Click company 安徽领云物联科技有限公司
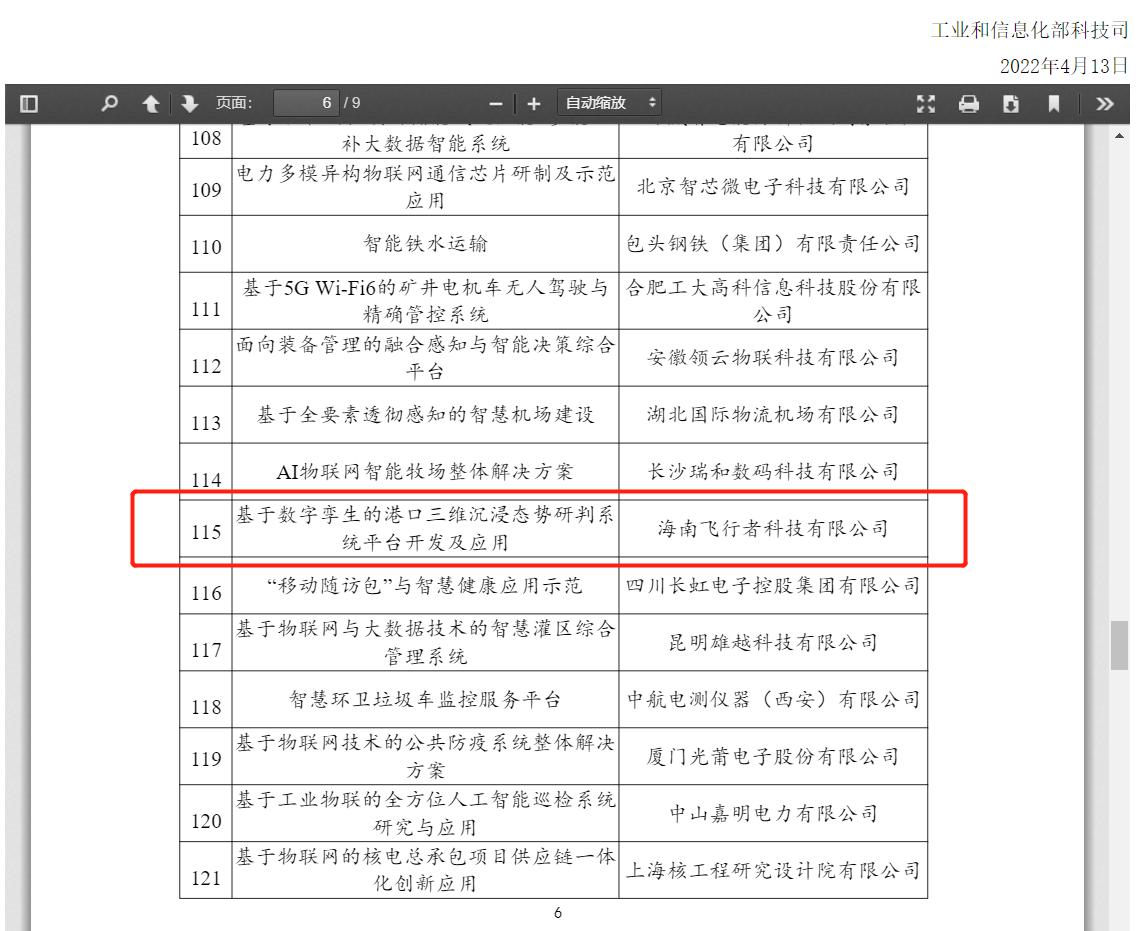The width and height of the screenshot is (1141, 931). 773,358
